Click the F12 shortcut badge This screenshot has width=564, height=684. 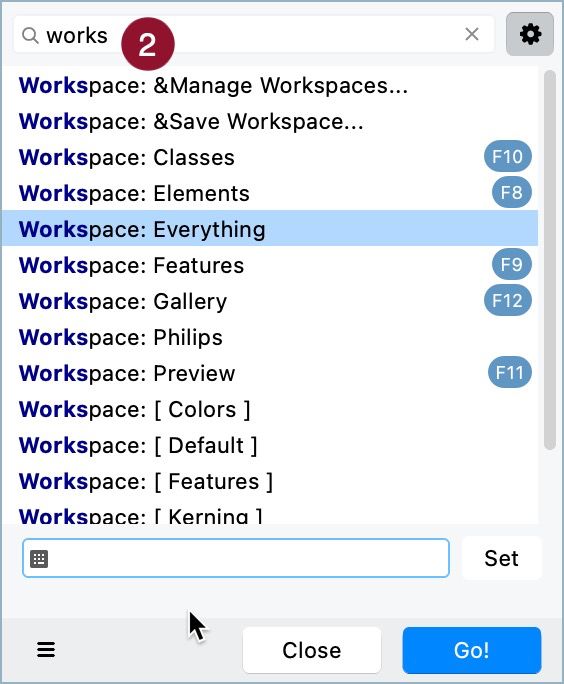pos(507,301)
